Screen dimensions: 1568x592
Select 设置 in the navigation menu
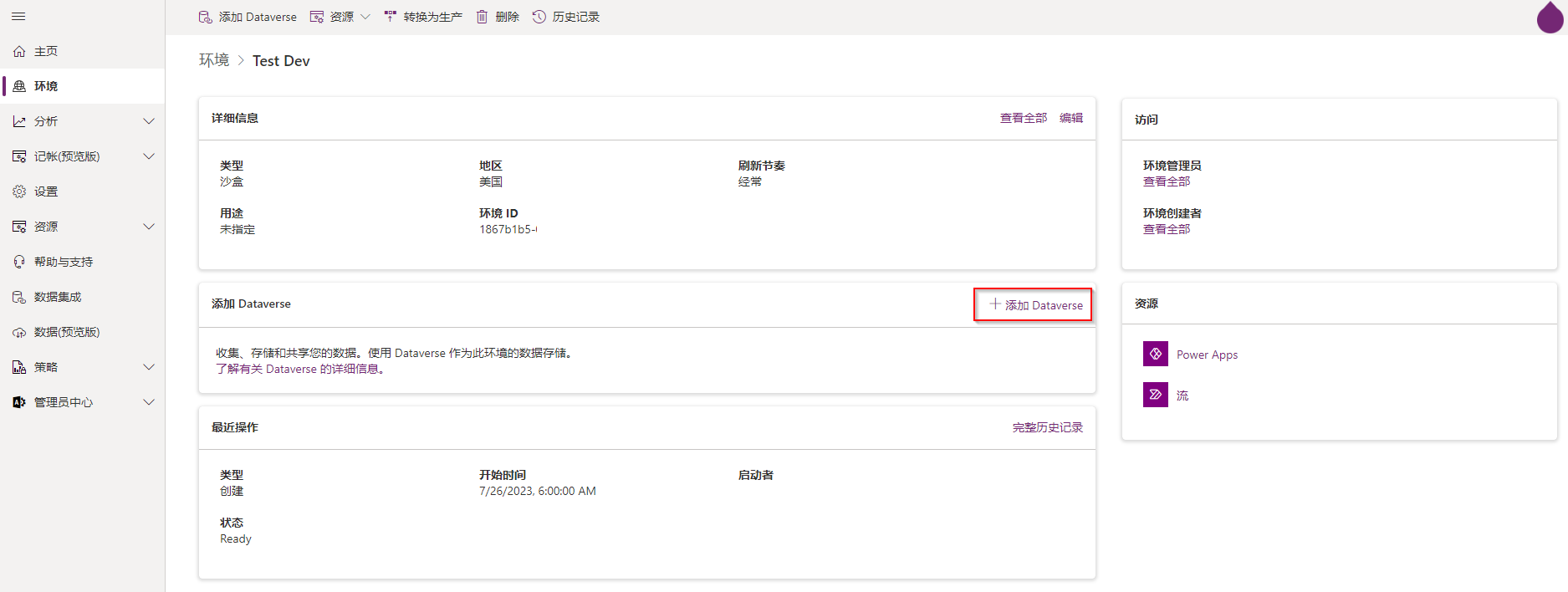tap(46, 191)
